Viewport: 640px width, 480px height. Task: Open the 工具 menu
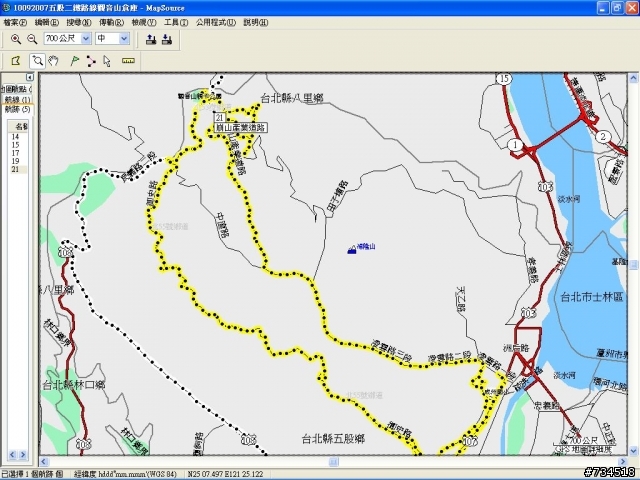176,22
